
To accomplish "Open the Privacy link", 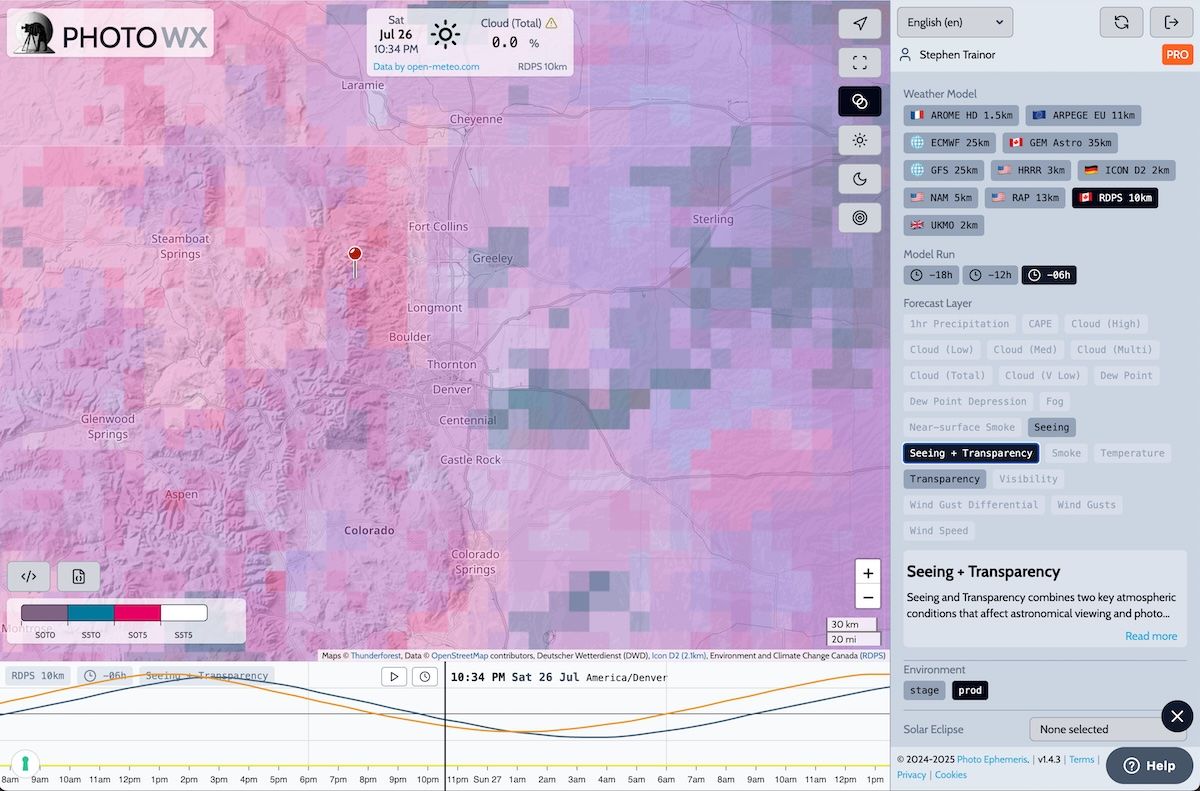I will coord(912,775).
